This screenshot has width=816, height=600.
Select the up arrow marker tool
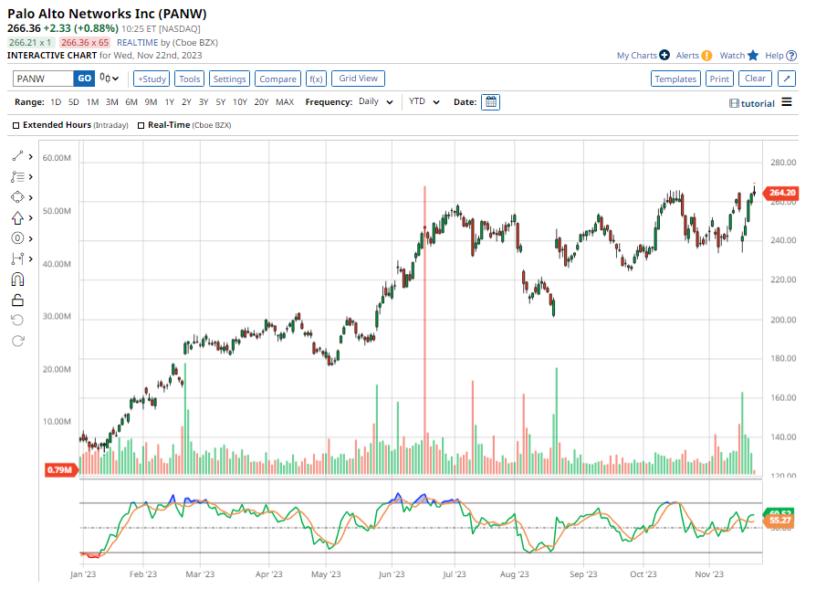click(x=18, y=218)
